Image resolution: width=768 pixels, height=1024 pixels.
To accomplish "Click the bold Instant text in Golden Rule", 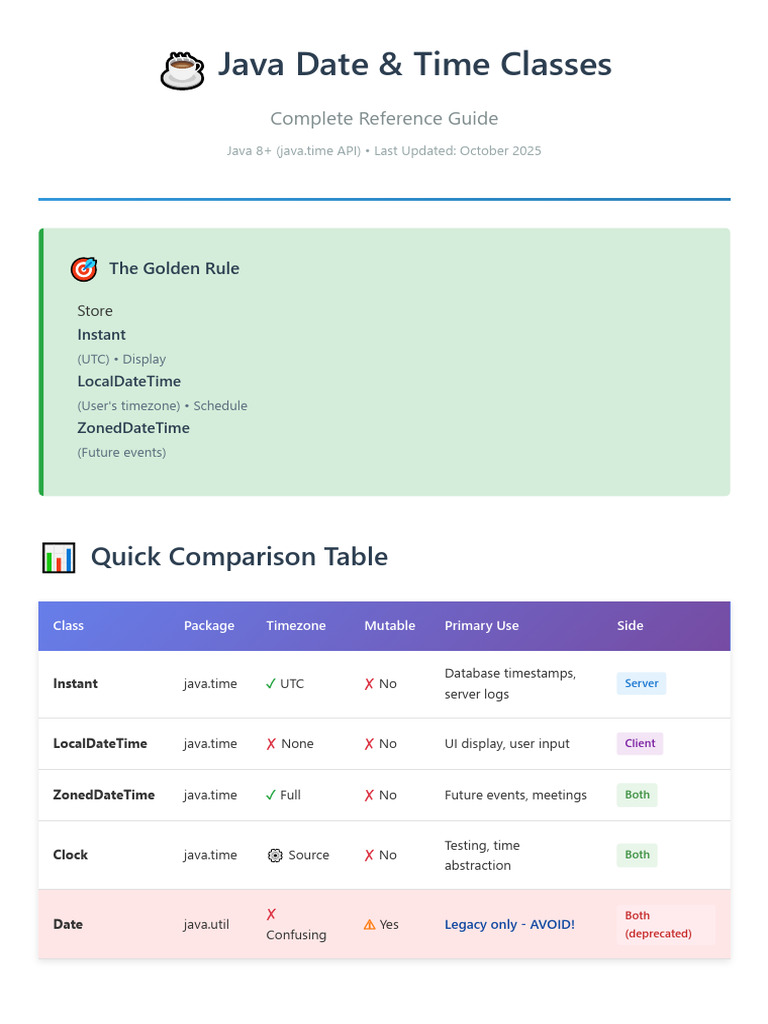I will coord(102,335).
